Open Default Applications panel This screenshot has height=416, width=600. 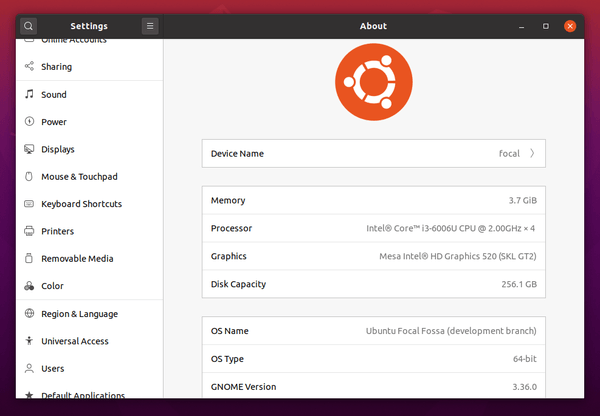tap(90, 391)
